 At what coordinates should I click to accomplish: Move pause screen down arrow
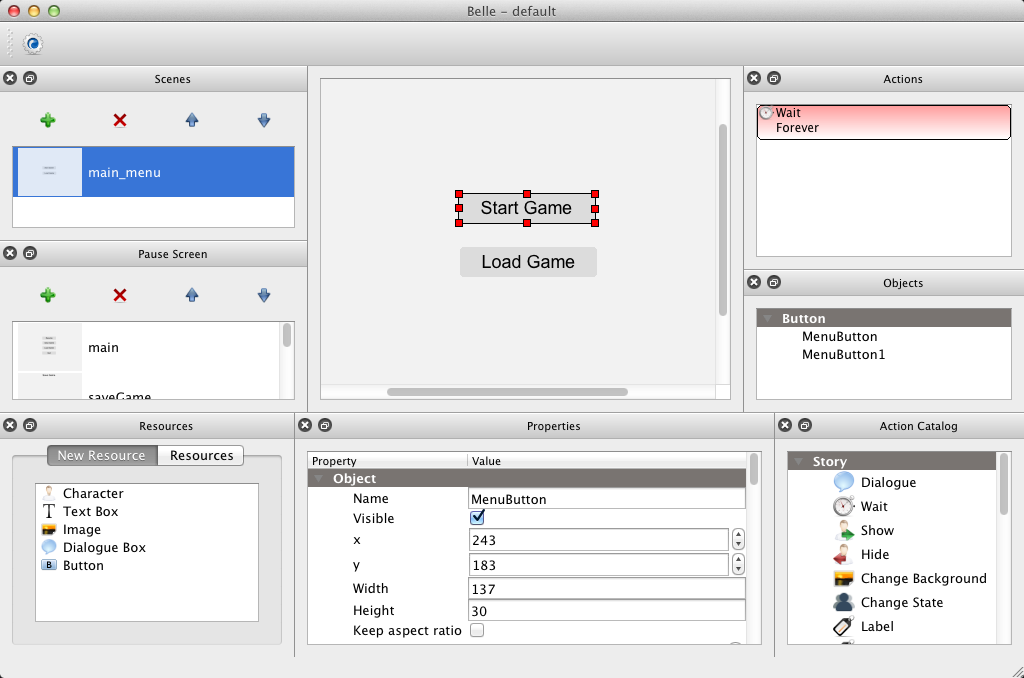click(264, 295)
